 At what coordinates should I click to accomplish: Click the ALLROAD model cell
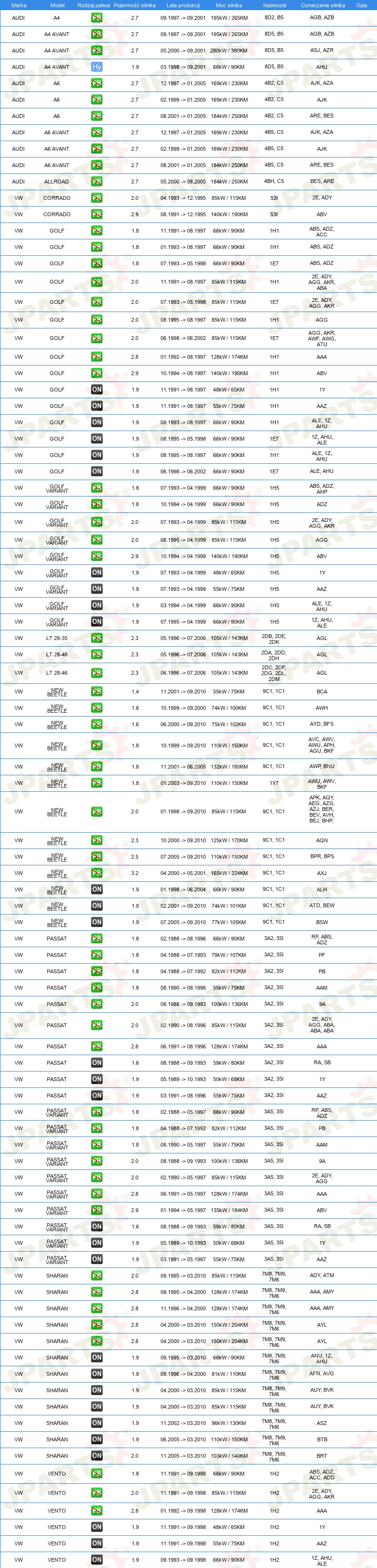pyautogui.click(x=56, y=182)
